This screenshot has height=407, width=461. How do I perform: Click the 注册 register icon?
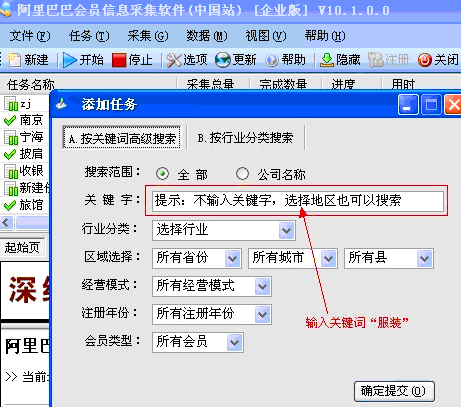click(376, 60)
